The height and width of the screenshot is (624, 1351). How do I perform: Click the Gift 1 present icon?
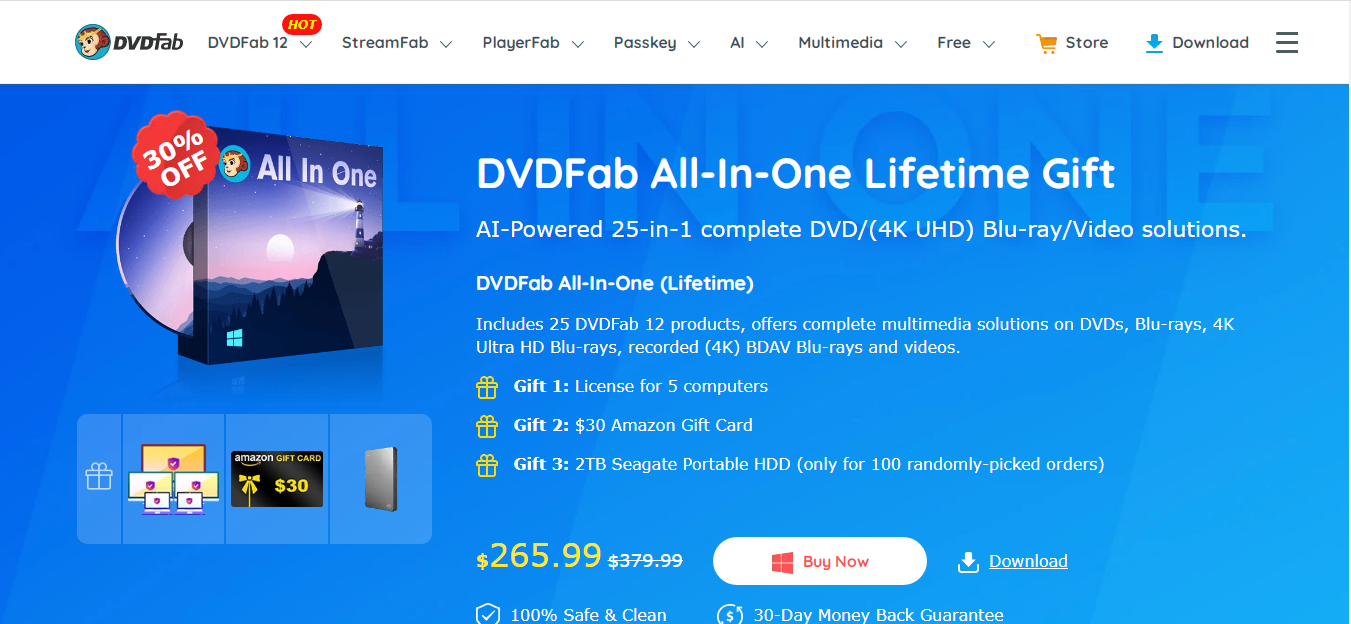(x=487, y=387)
